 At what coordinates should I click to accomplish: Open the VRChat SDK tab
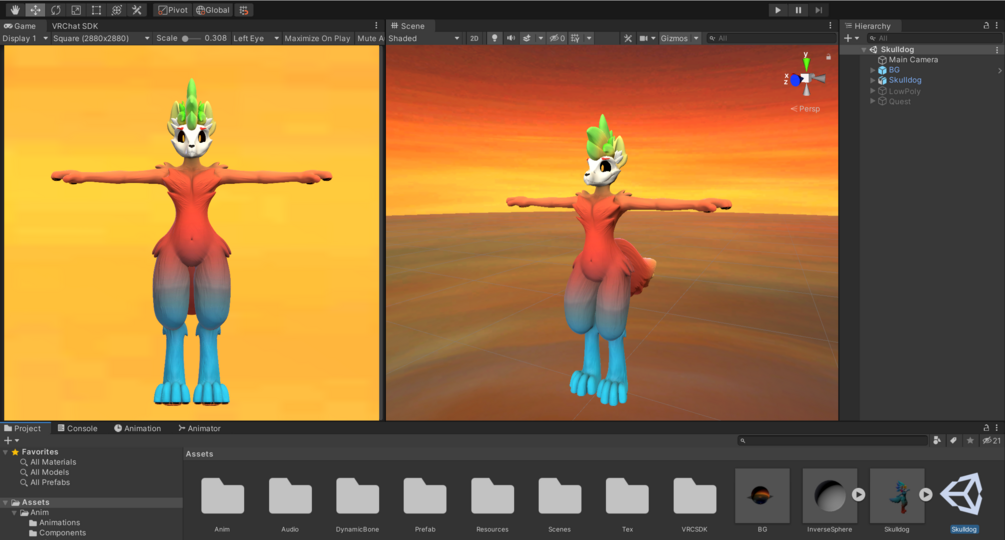(x=75, y=26)
